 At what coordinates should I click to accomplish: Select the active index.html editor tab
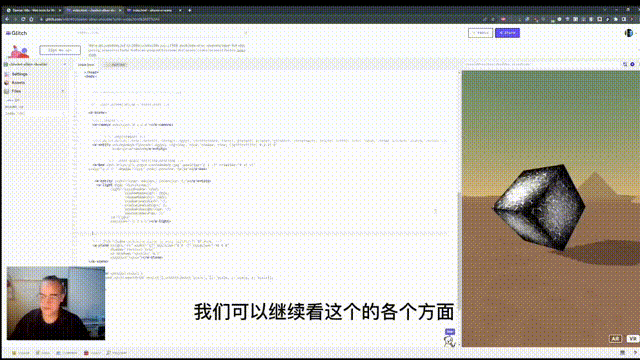86,64
